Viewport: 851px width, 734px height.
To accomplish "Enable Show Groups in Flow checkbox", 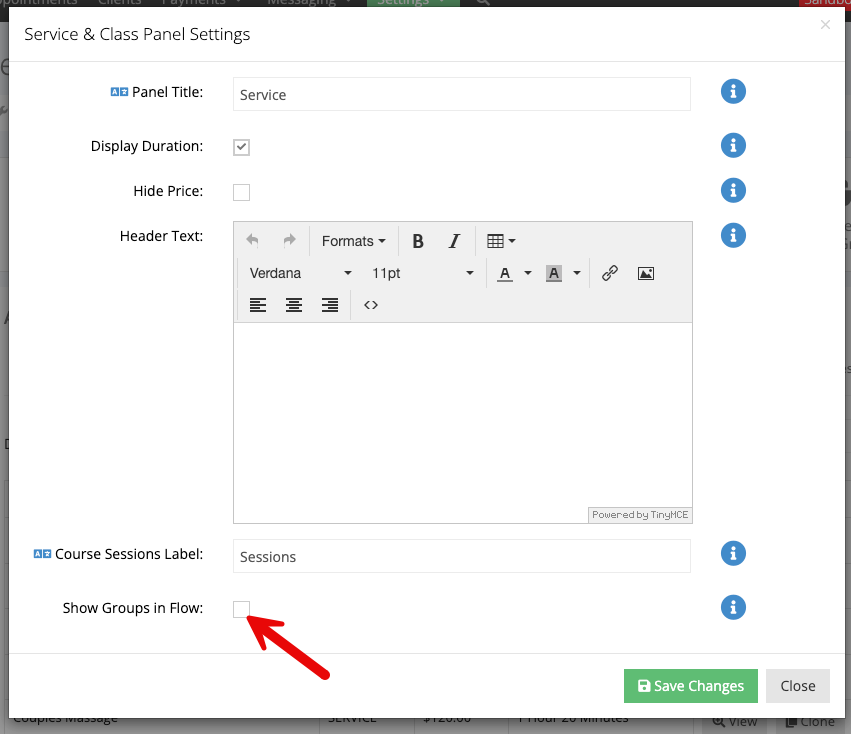I will pyautogui.click(x=242, y=609).
